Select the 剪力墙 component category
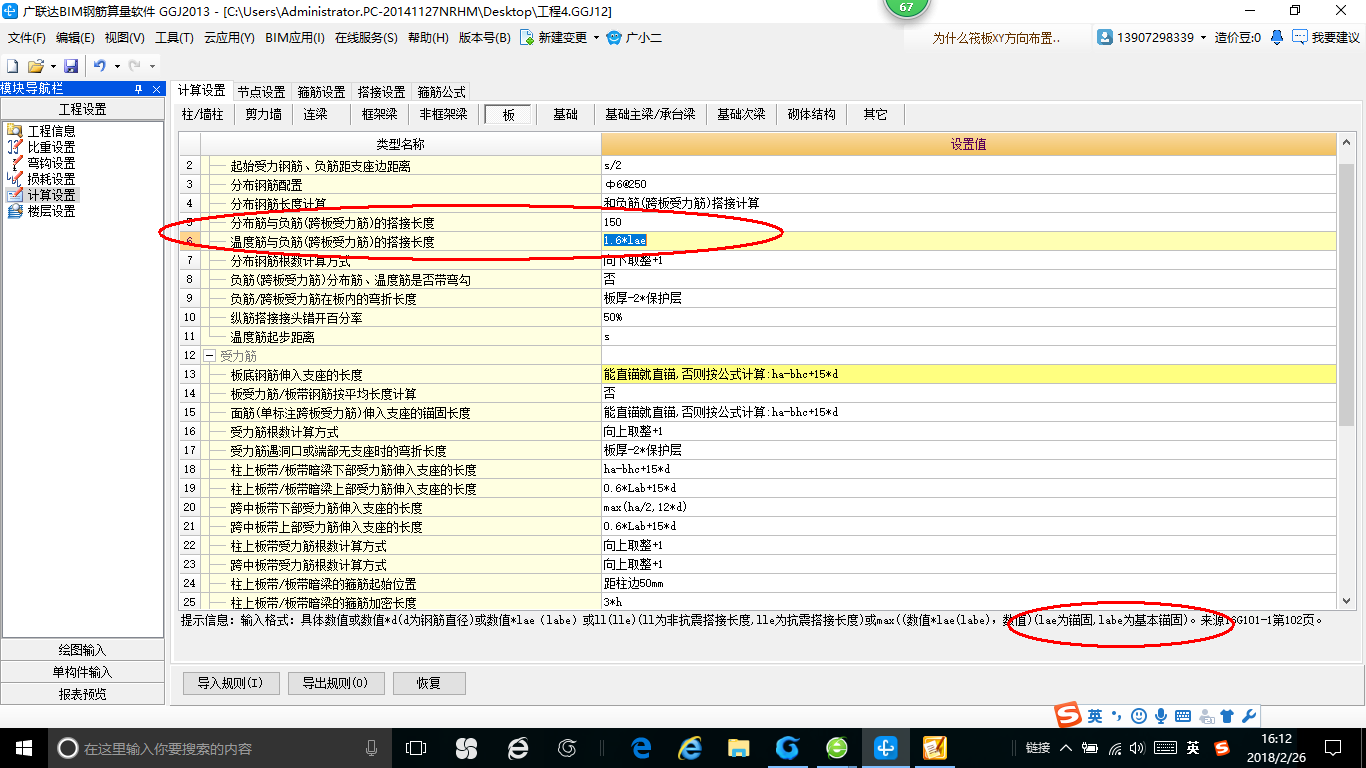This screenshot has width=1366, height=768. click(x=264, y=114)
